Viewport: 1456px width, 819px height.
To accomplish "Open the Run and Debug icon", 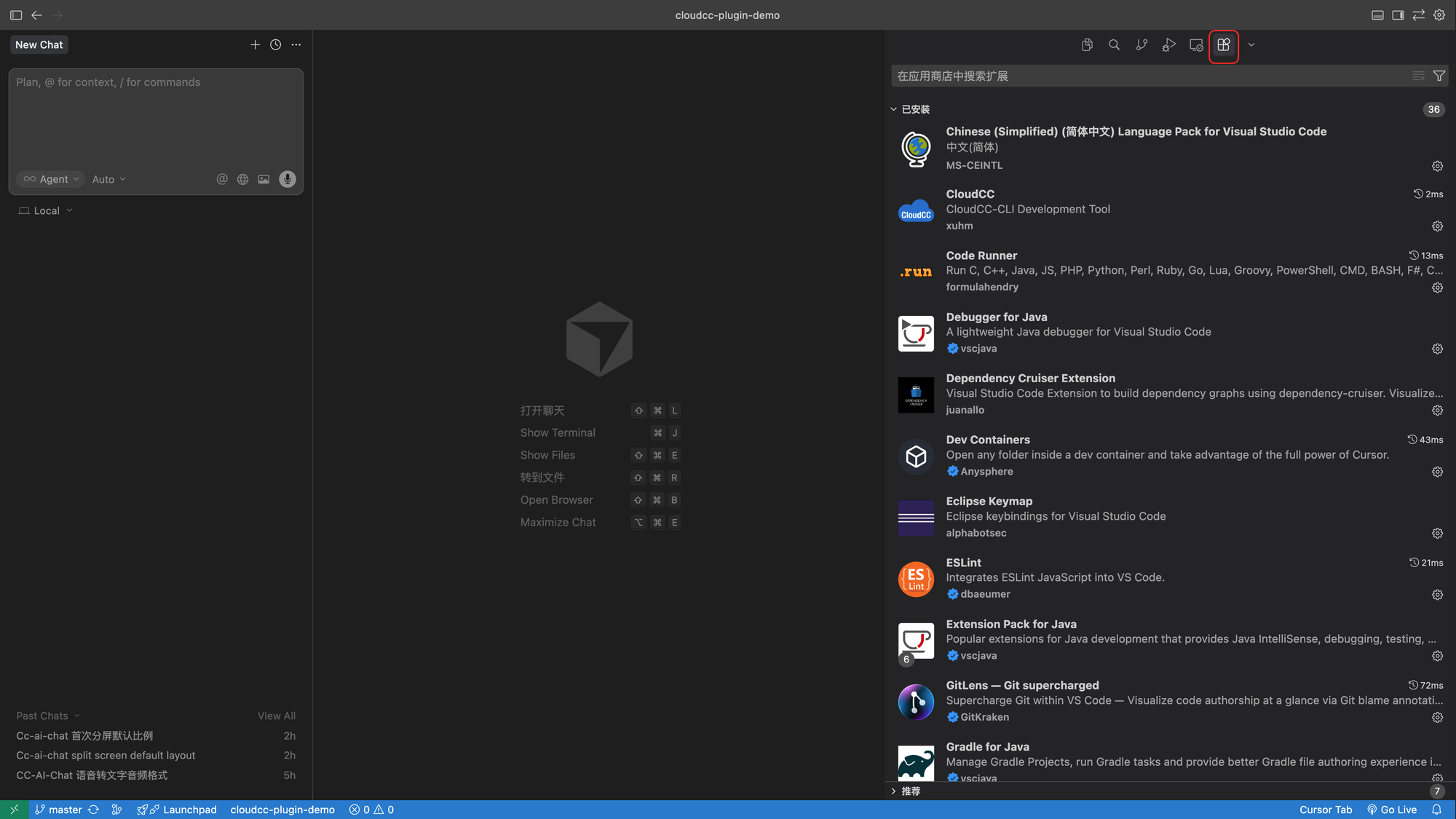I will (1168, 45).
